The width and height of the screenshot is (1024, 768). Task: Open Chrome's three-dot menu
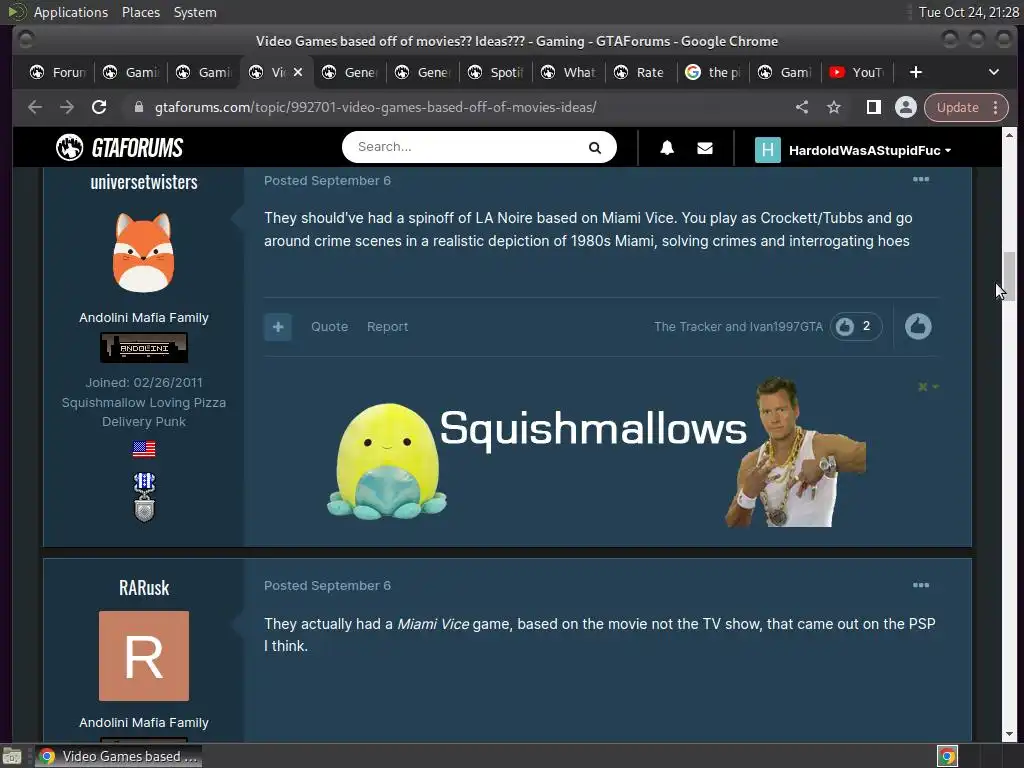click(995, 107)
